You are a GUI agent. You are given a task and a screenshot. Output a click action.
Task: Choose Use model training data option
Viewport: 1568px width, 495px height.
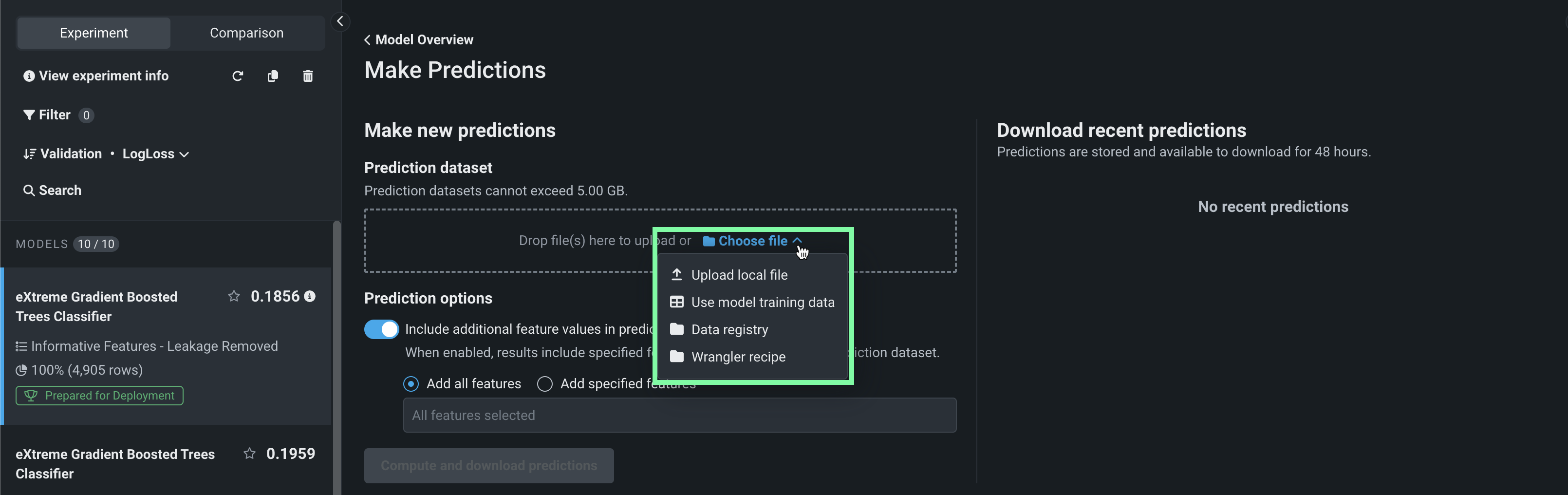(x=762, y=303)
